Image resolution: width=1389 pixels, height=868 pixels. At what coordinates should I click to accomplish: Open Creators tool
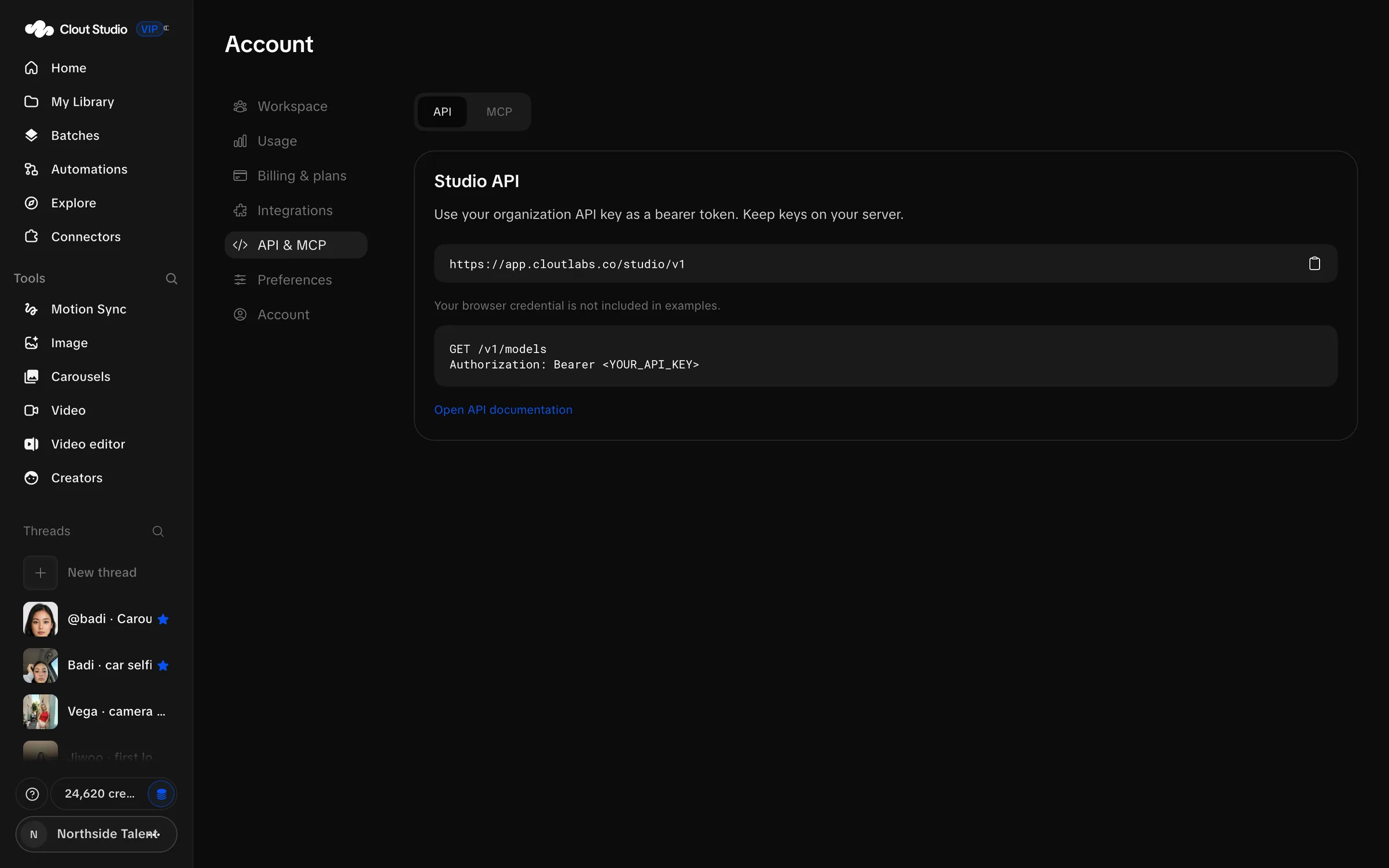tap(96, 478)
